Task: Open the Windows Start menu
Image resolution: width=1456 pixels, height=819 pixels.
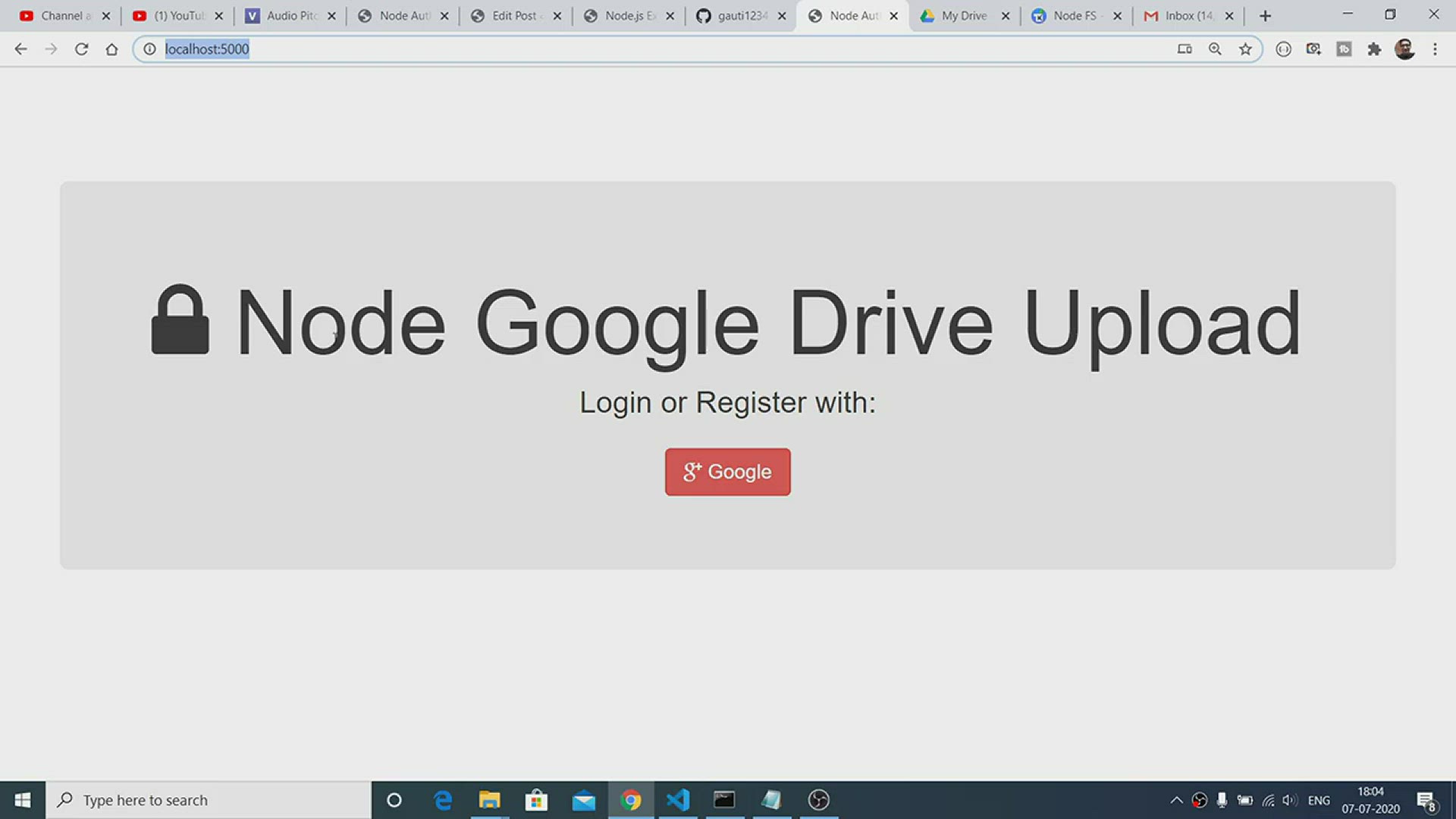Action: pyautogui.click(x=23, y=800)
